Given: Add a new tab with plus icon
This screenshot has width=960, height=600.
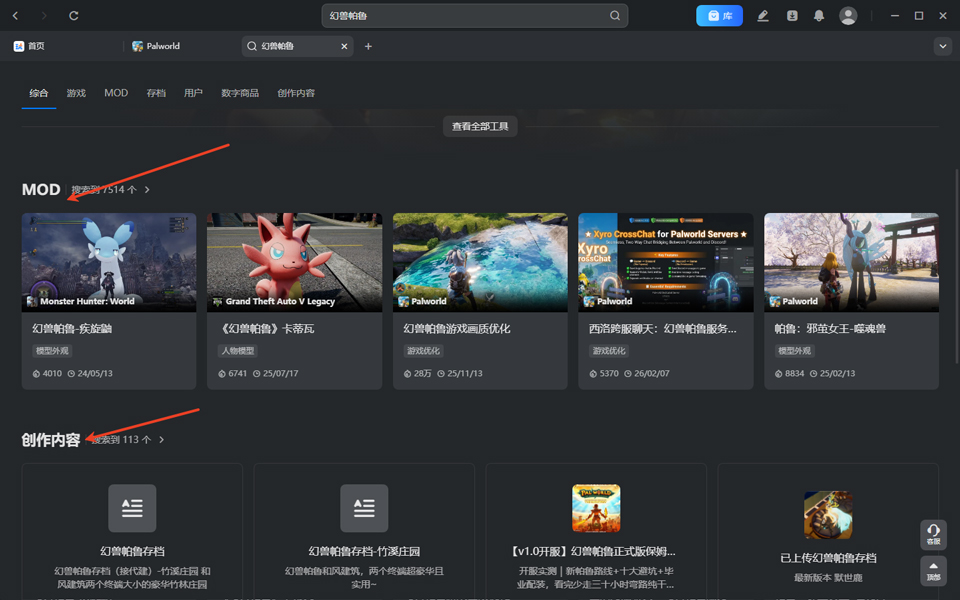Looking at the screenshot, I should coord(368,46).
